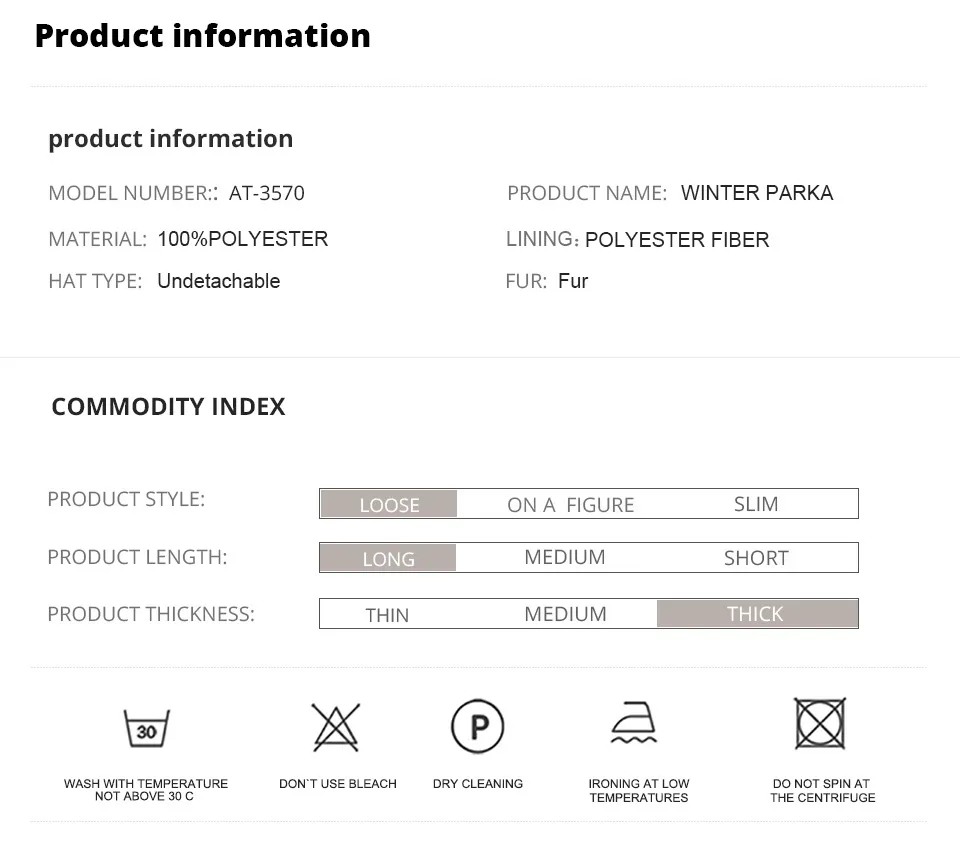960x859 pixels.
Task: Click the model number AT-3570 text
Action: point(266,193)
